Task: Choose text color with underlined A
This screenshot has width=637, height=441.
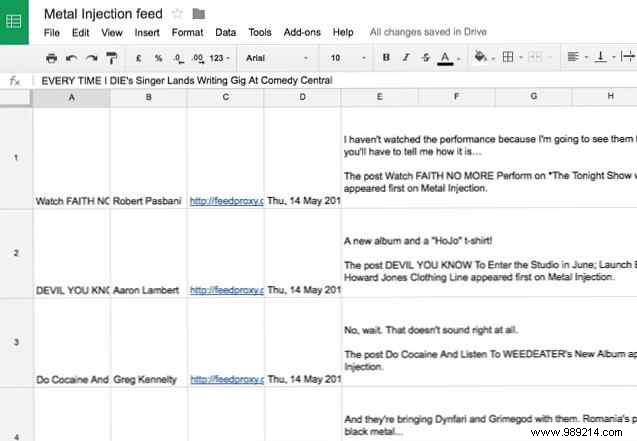Action: click(445, 58)
